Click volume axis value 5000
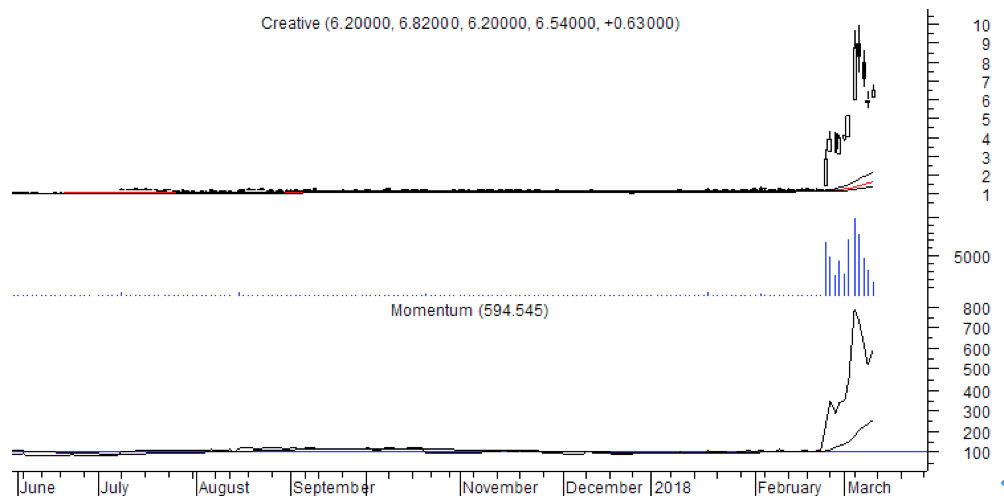Viewport: 1004px width, 504px height. click(x=972, y=257)
